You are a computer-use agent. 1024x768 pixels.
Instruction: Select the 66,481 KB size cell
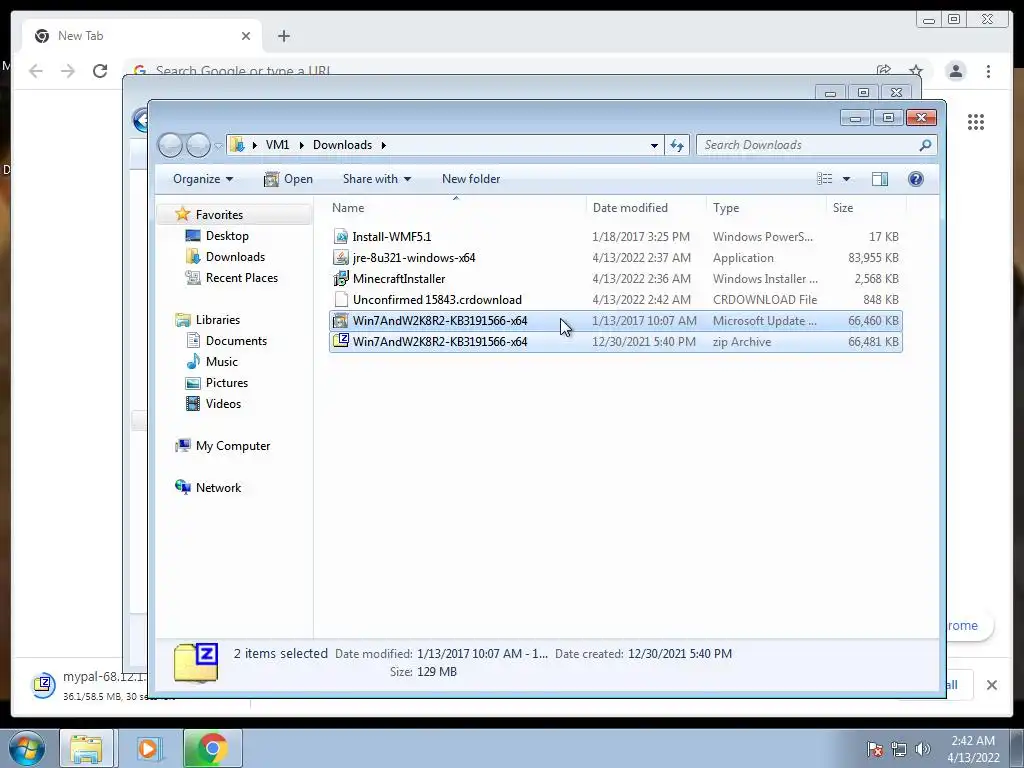[x=873, y=342]
